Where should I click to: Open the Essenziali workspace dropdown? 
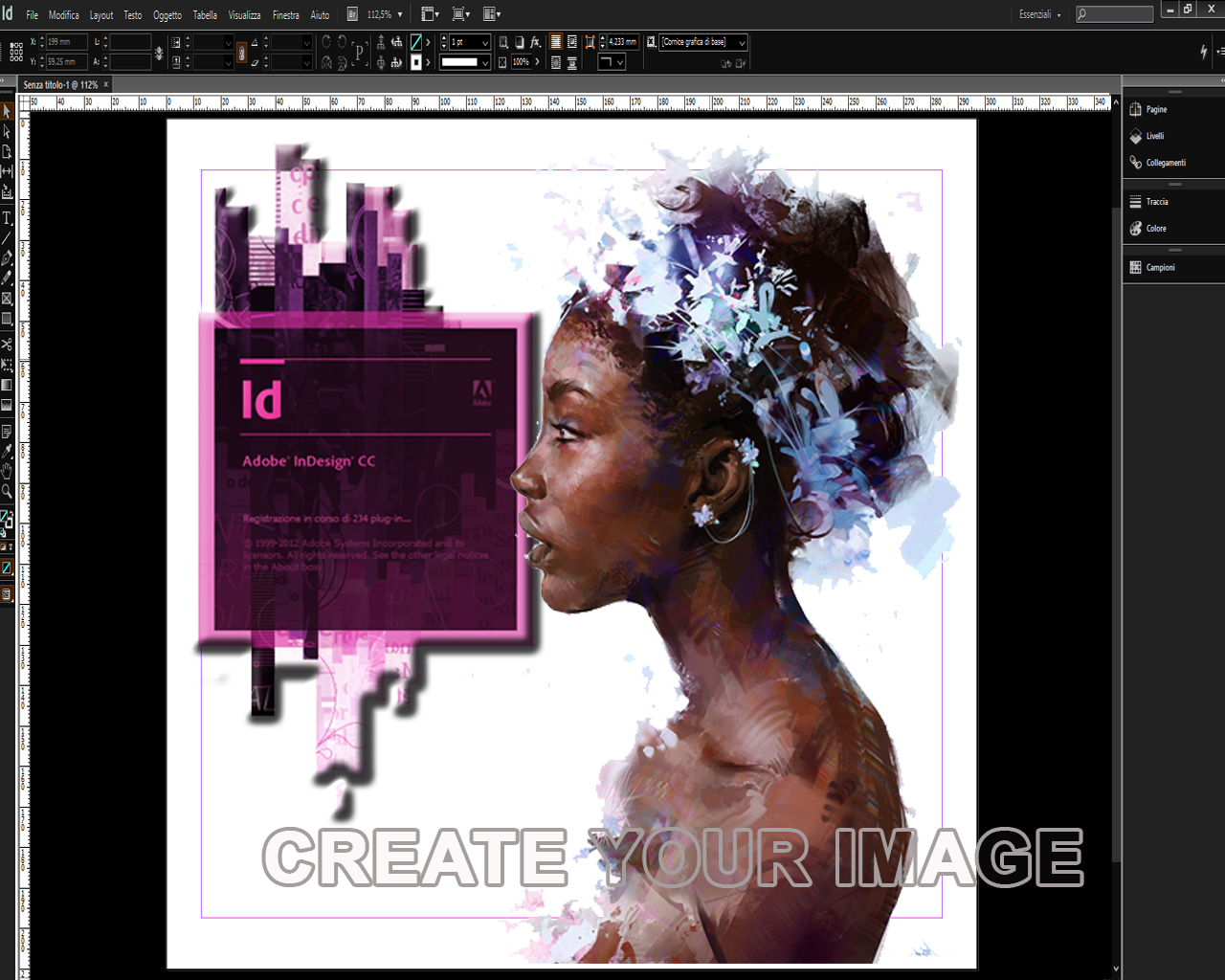(1040, 14)
